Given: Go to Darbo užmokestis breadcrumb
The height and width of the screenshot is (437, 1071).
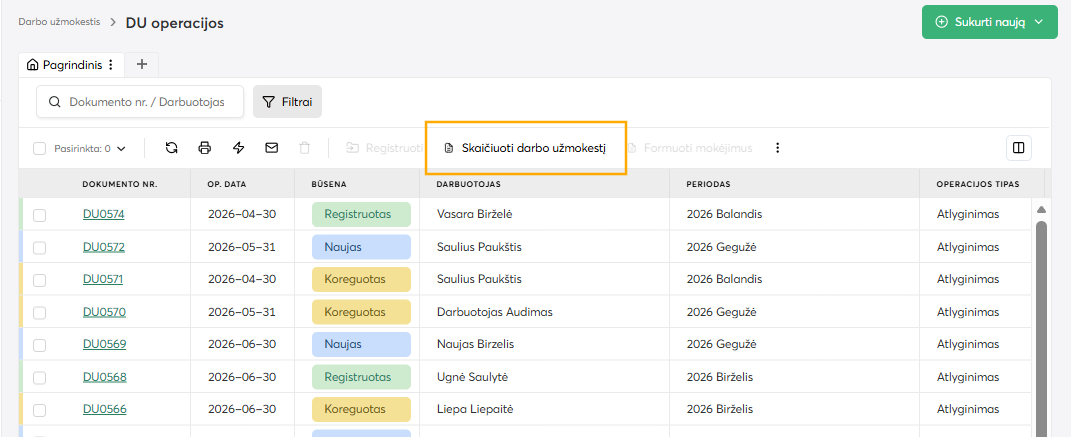Looking at the screenshot, I should [x=59, y=22].
